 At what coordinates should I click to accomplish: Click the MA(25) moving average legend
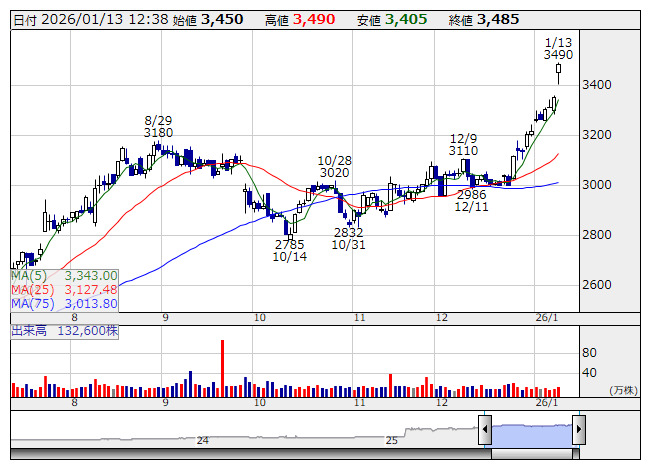[64, 289]
